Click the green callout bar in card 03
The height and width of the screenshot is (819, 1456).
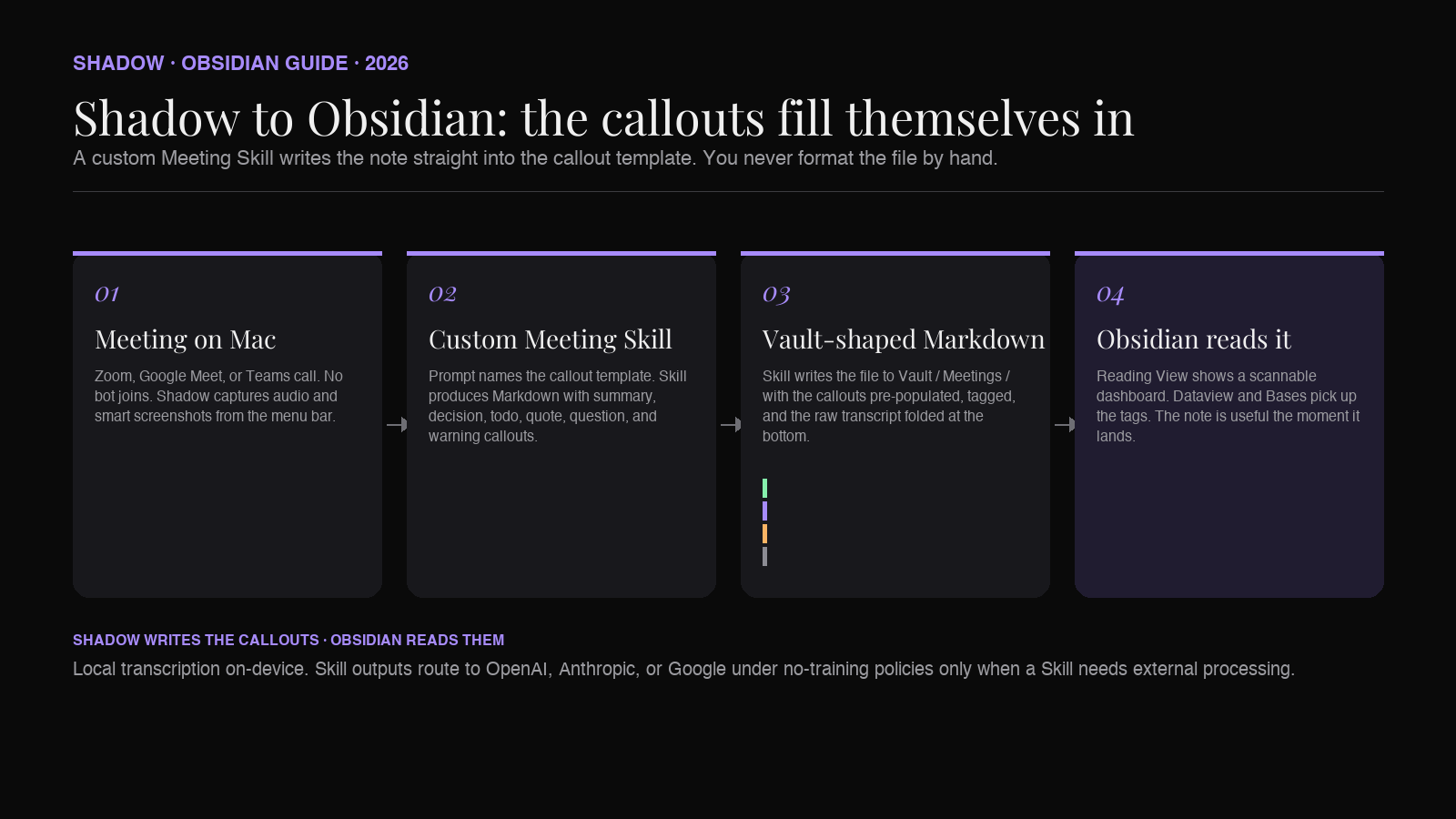pyautogui.click(x=764, y=488)
